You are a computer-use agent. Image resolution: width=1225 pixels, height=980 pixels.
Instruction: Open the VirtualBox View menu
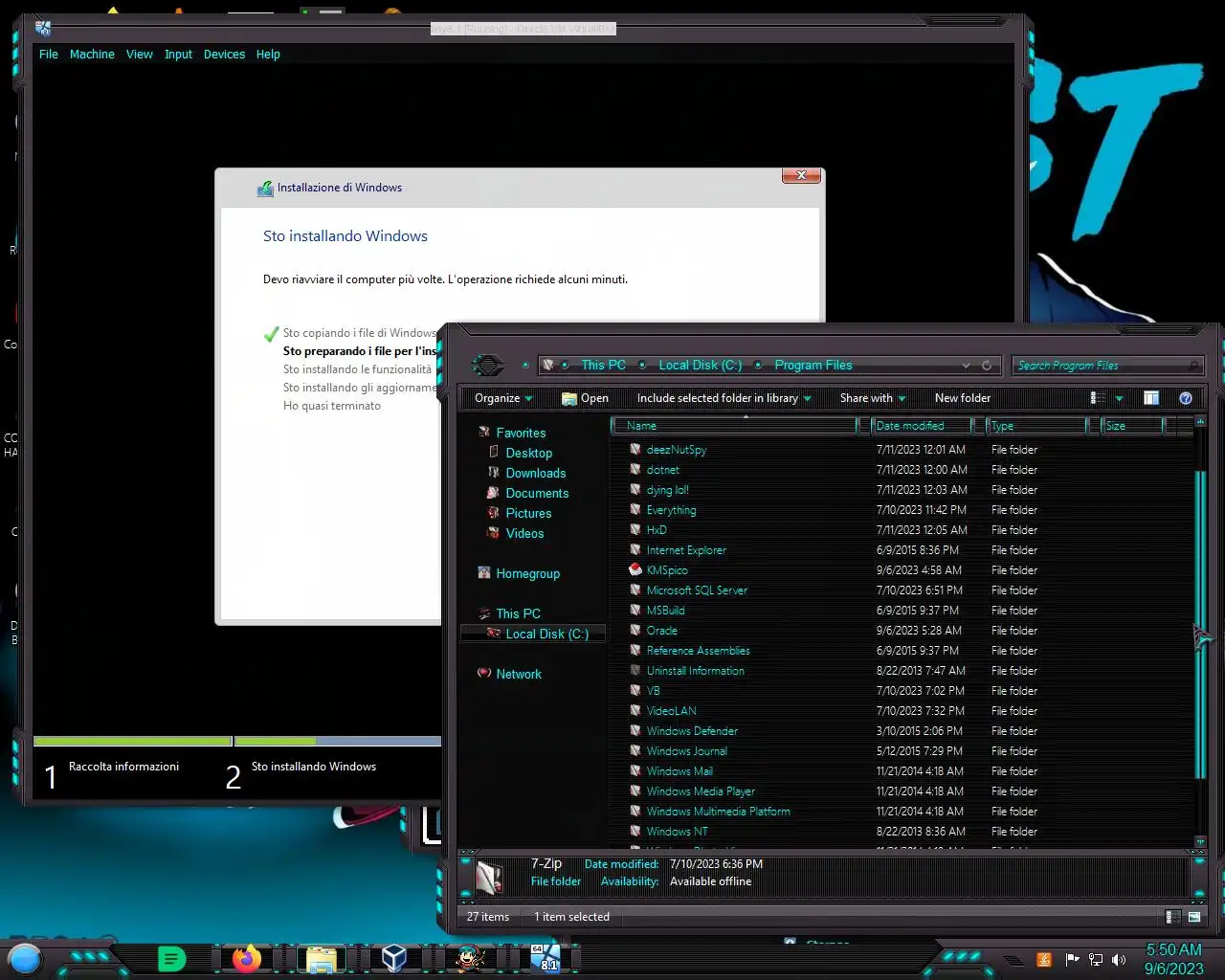pyautogui.click(x=140, y=55)
